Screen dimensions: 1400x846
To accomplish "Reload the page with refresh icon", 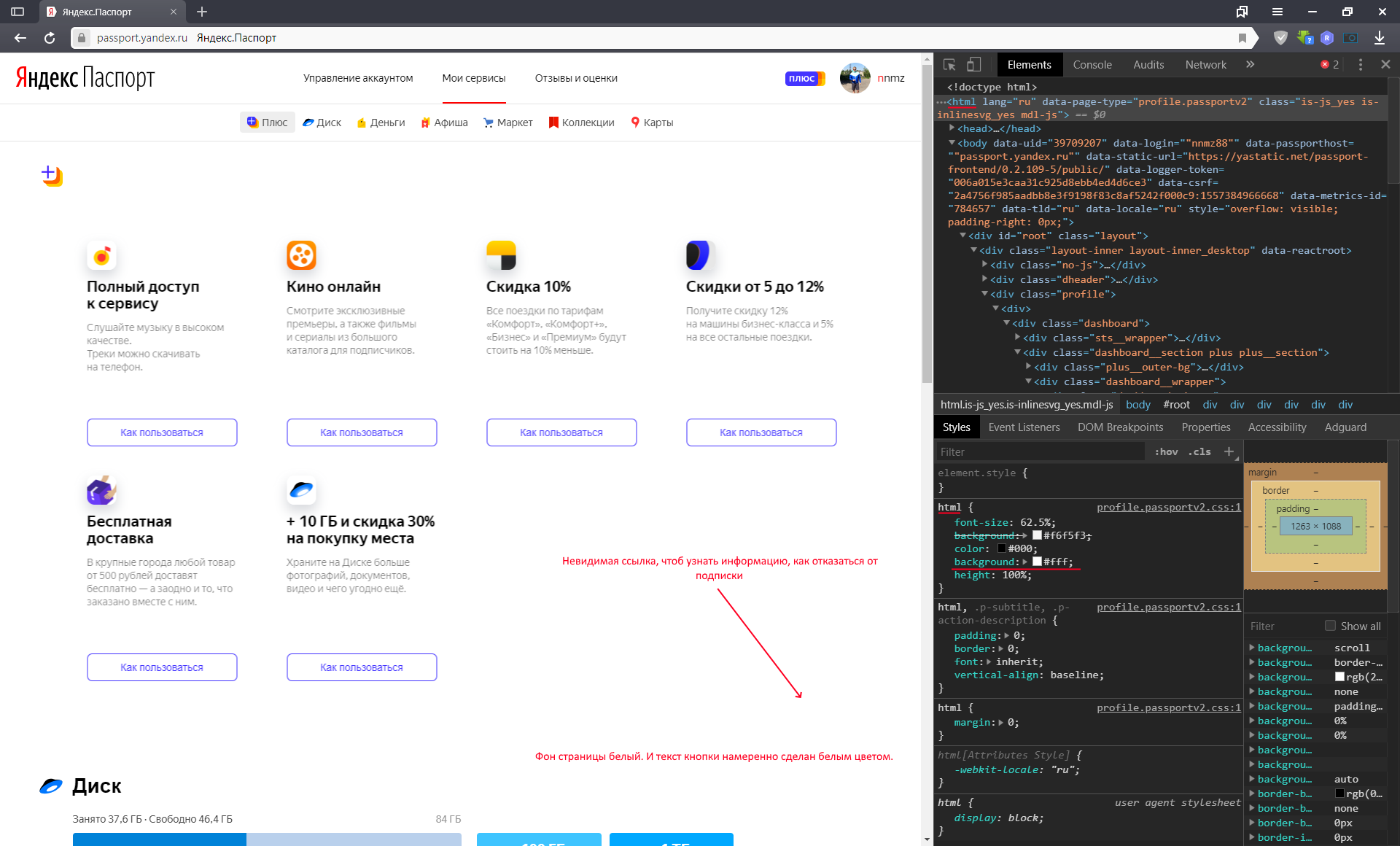I will [x=50, y=38].
